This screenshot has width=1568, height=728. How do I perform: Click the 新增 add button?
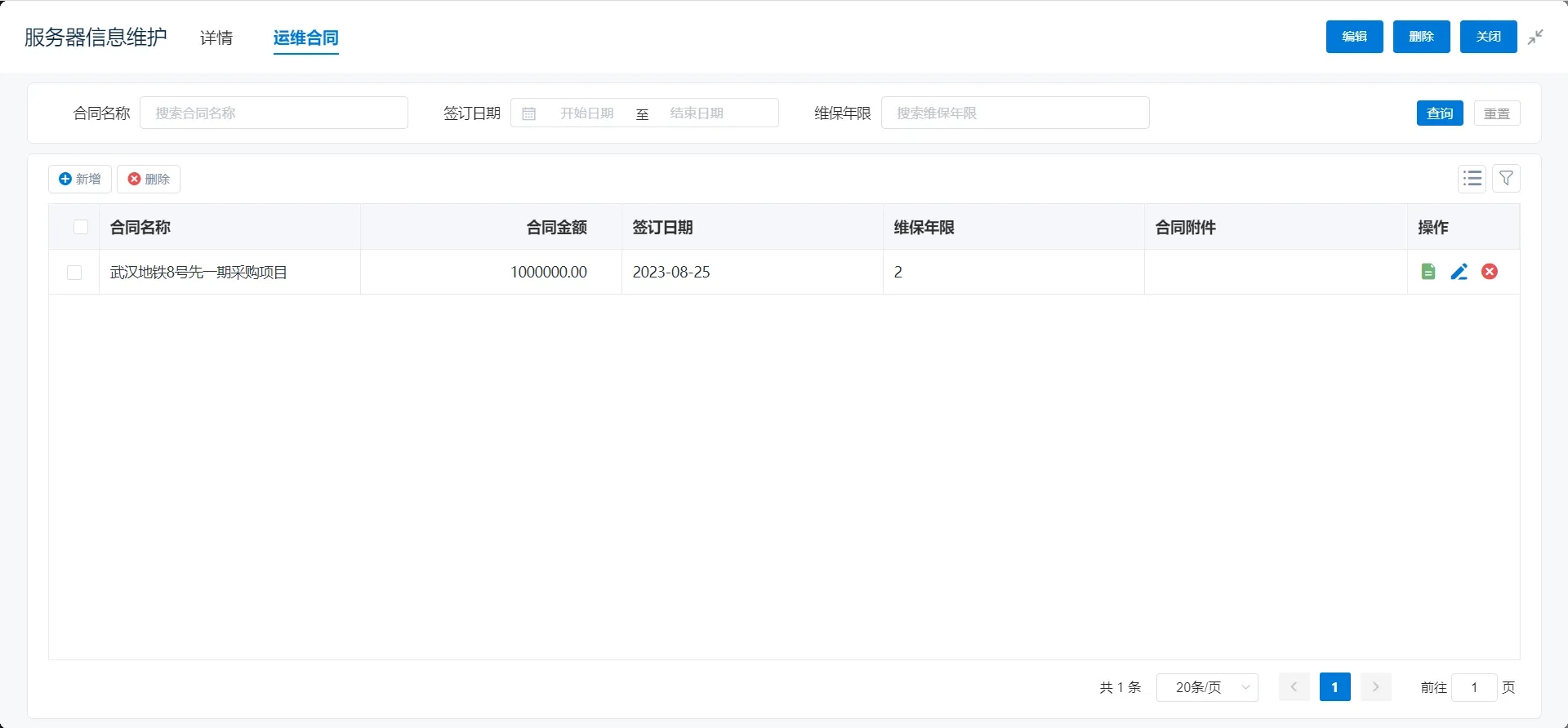pyautogui.click(x=80, y=180)
